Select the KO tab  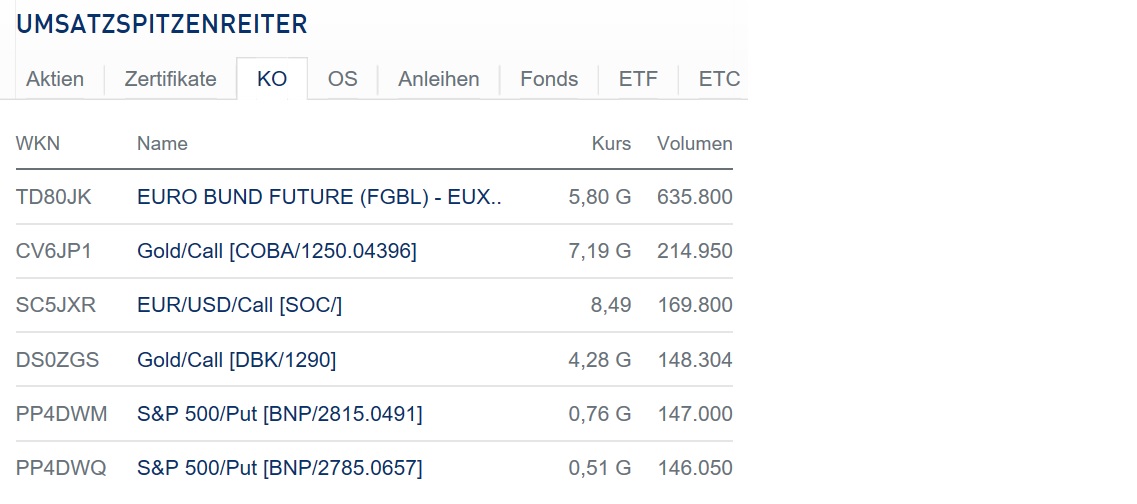tap(272, 79)
